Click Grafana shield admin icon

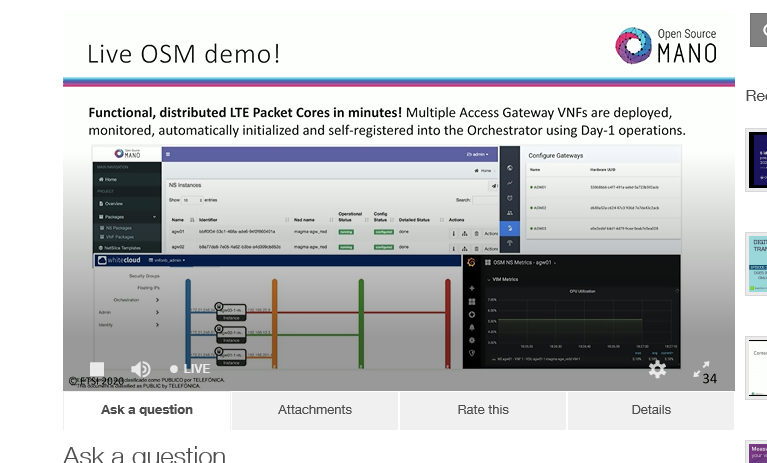(472, 353)
